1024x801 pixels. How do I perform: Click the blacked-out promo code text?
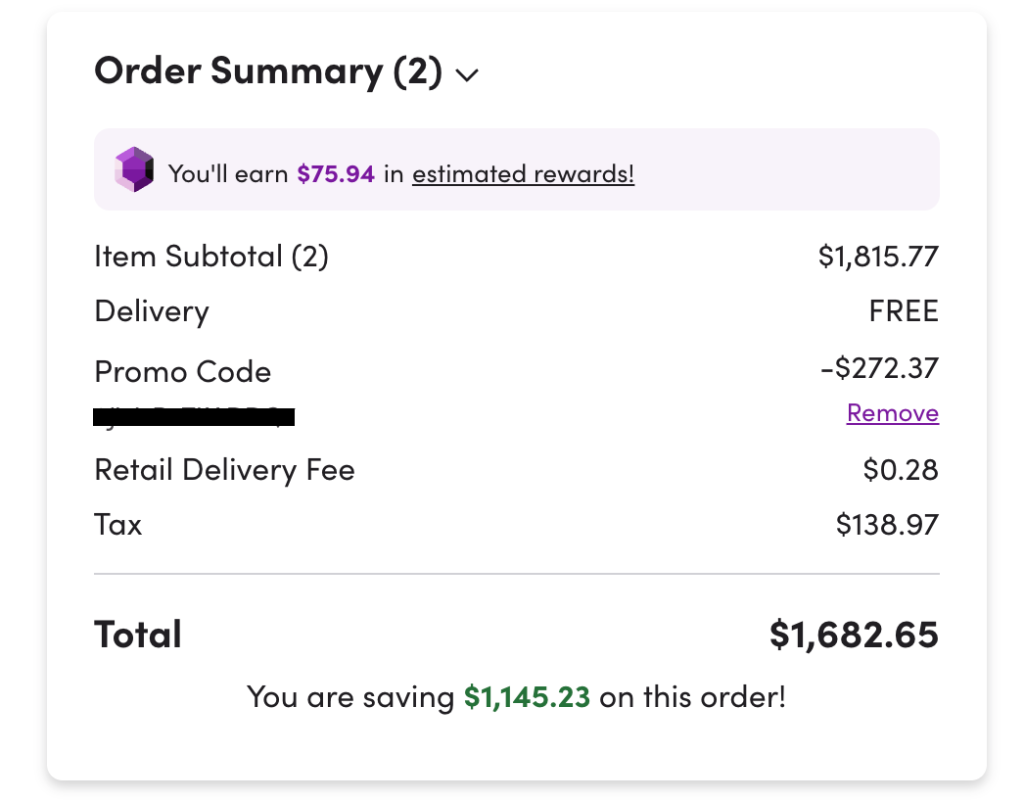(194, 416)
